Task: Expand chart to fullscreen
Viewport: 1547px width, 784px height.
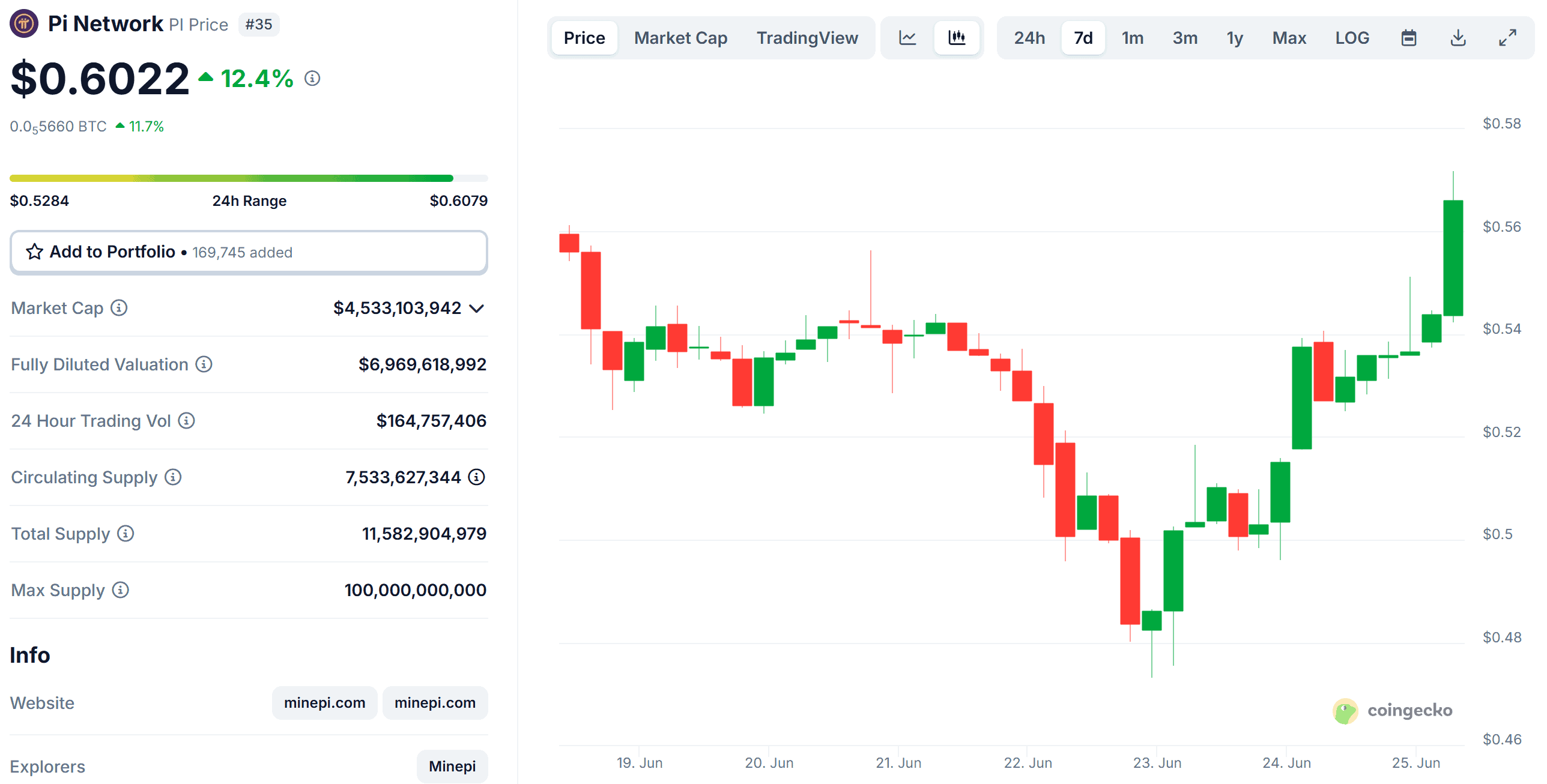Action: coord(1507,38)
